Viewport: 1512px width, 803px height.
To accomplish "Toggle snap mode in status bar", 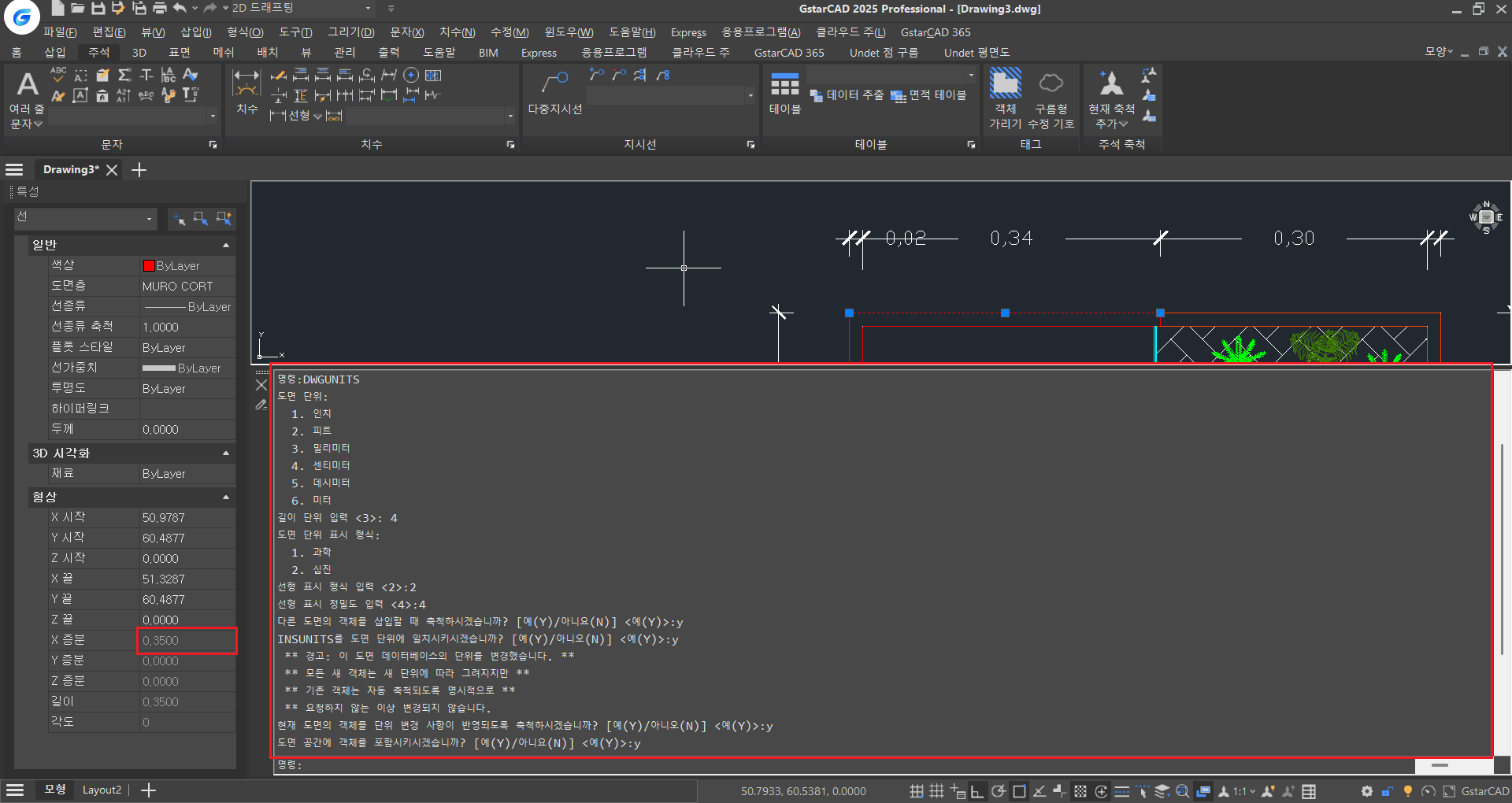I will tap(916, 791).
